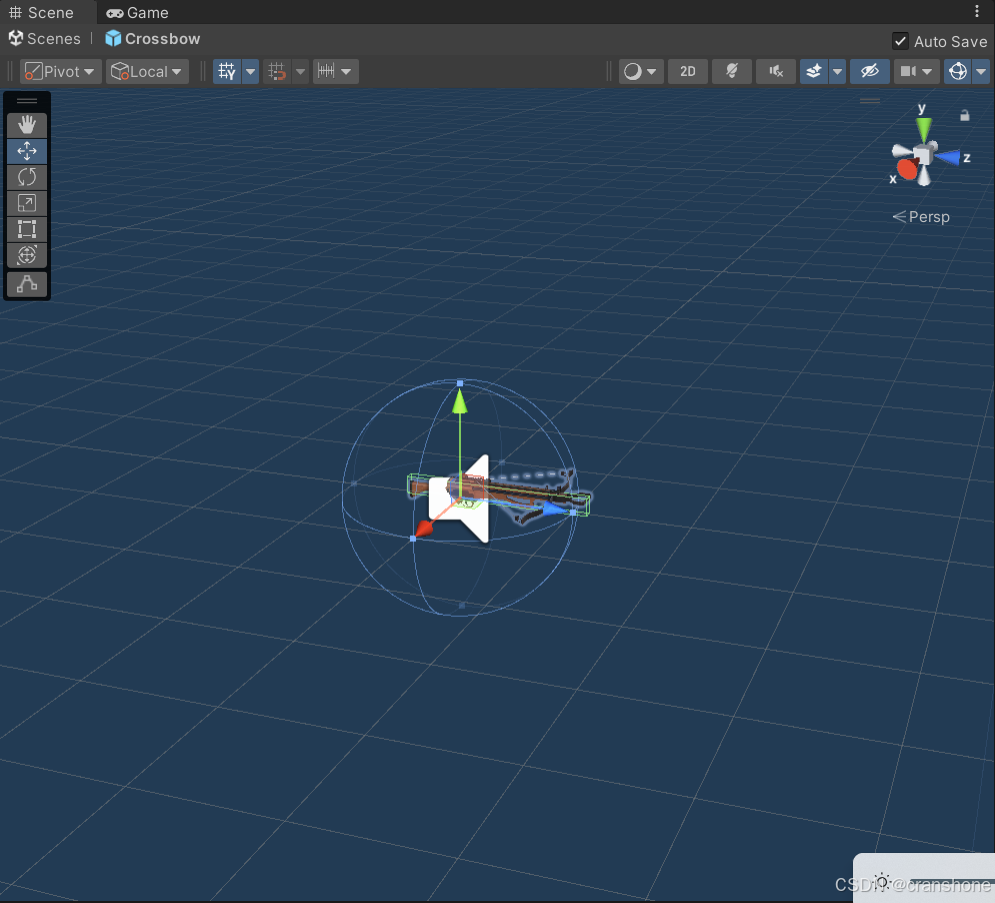
Task: Open the draw mode shading dropdown
Action: pos(641,72)
